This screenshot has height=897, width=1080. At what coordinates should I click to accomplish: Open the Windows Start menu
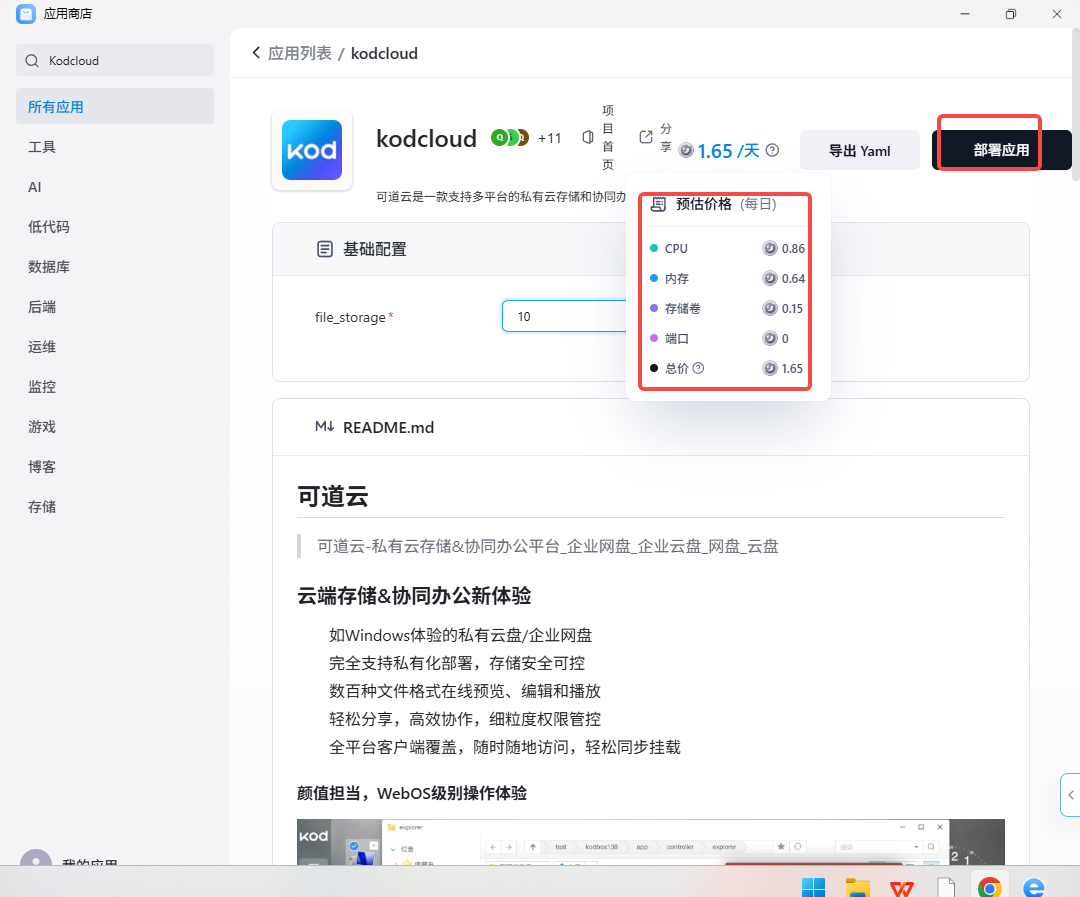813,887
